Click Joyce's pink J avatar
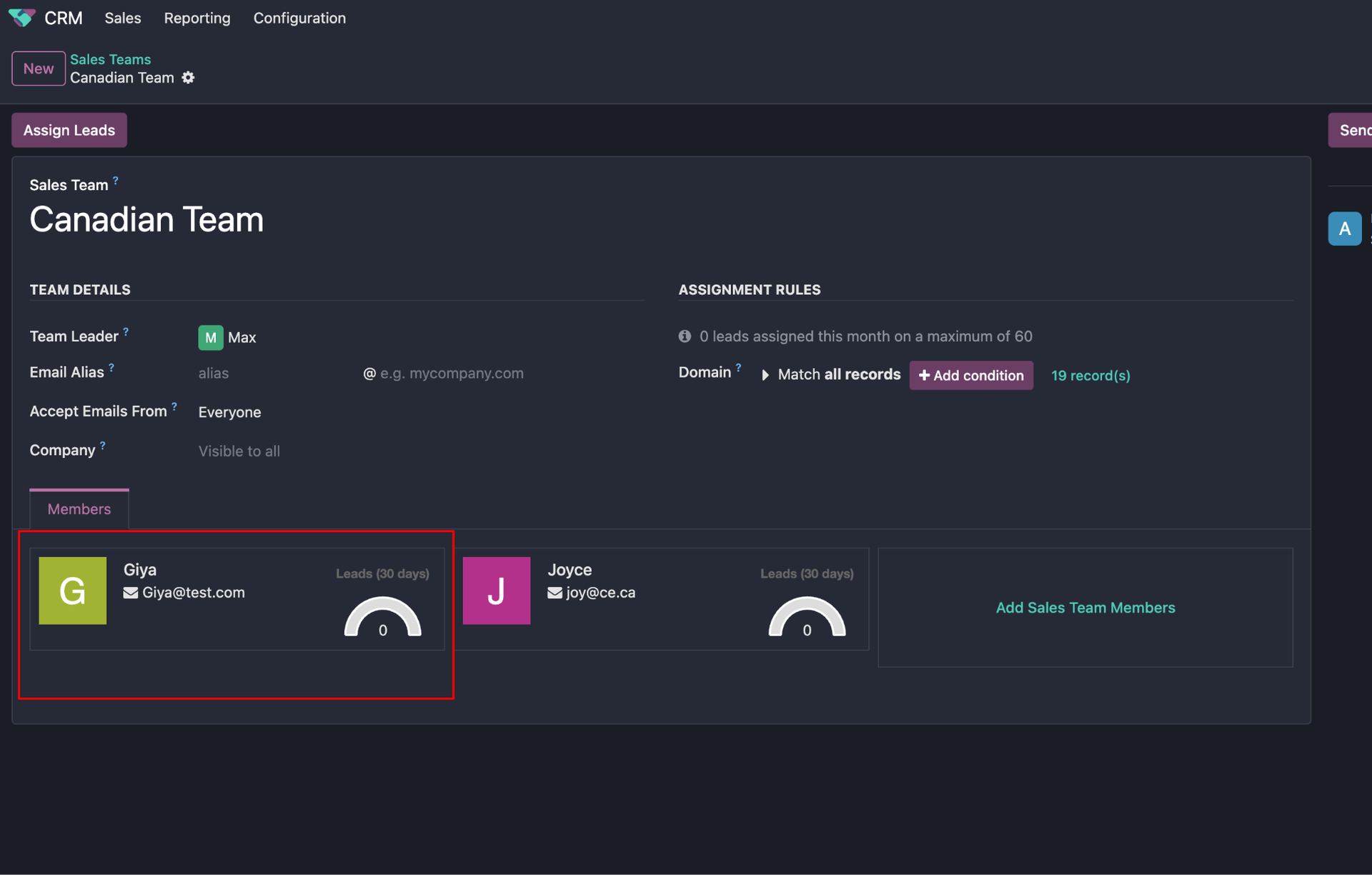 [x=497, y=591]
